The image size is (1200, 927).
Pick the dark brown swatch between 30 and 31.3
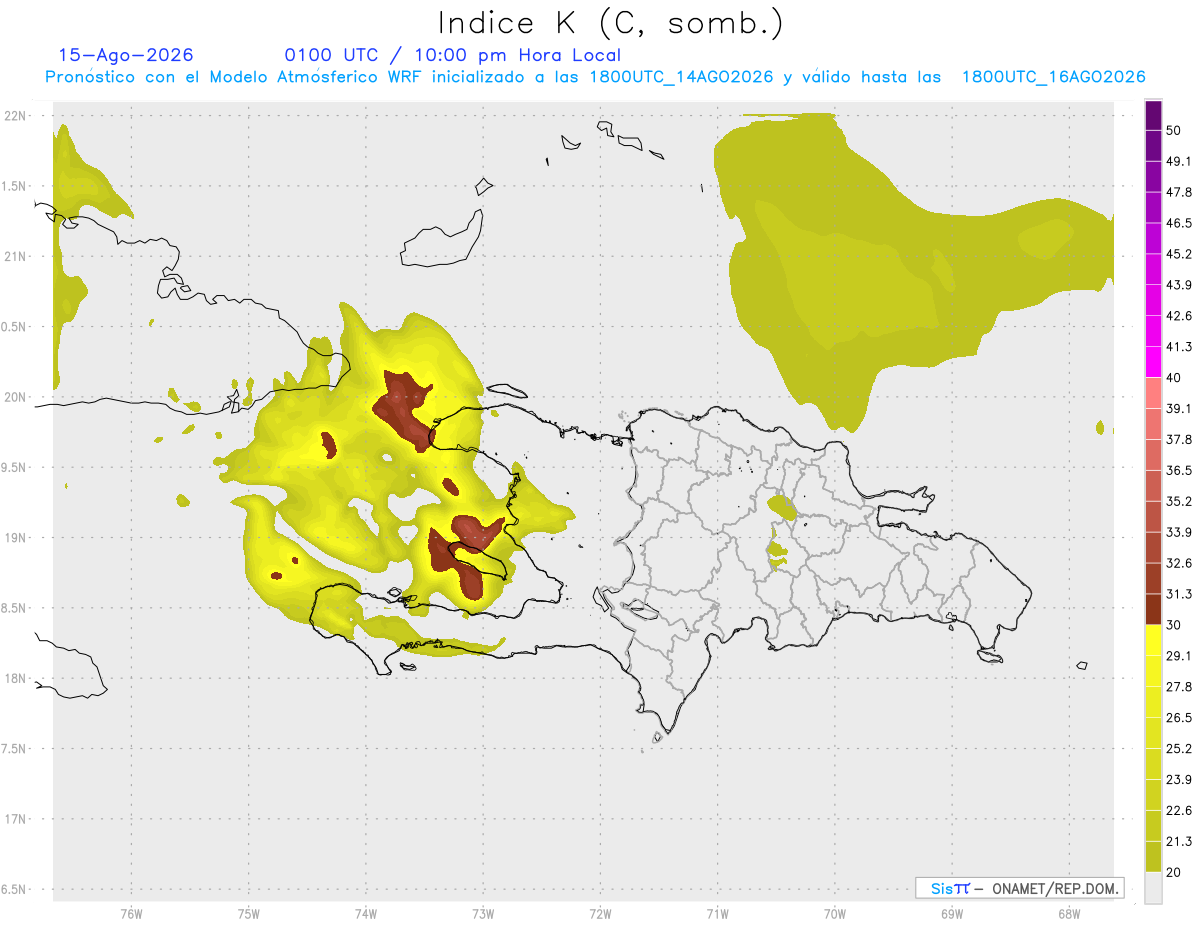tap(1153, 609)
